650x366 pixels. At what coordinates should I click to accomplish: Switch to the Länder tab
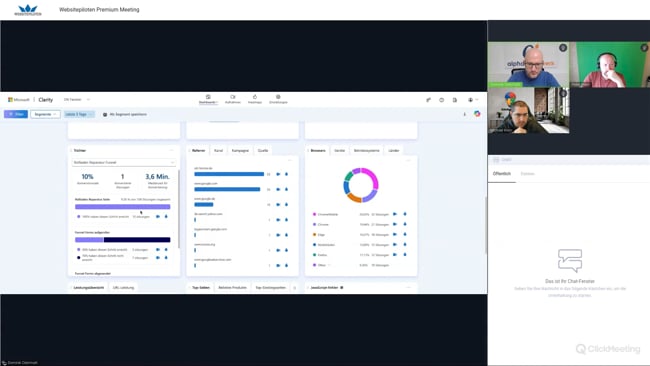tap(393, 150)
